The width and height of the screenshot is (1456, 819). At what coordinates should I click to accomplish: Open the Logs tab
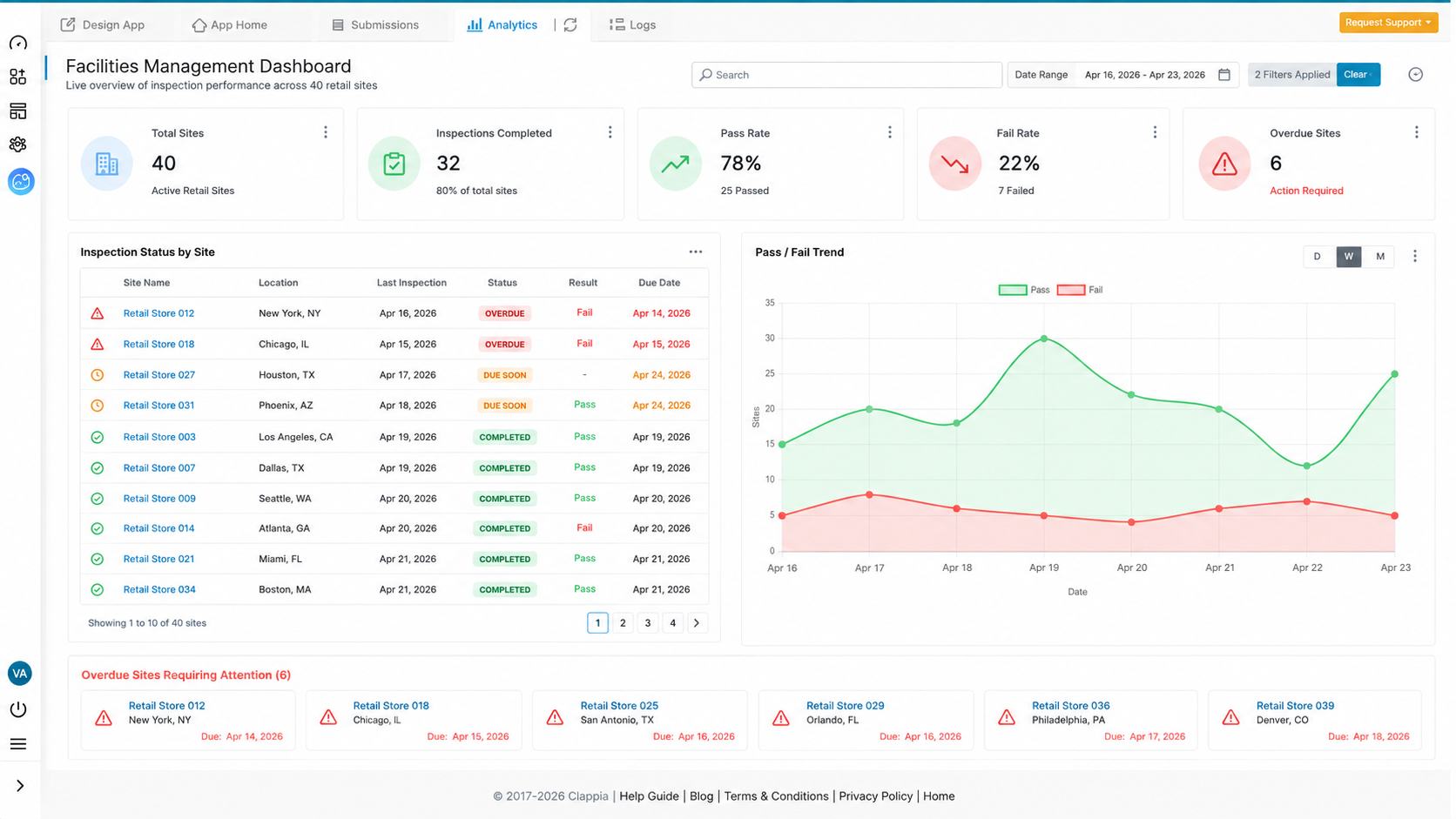click(633, 25)
